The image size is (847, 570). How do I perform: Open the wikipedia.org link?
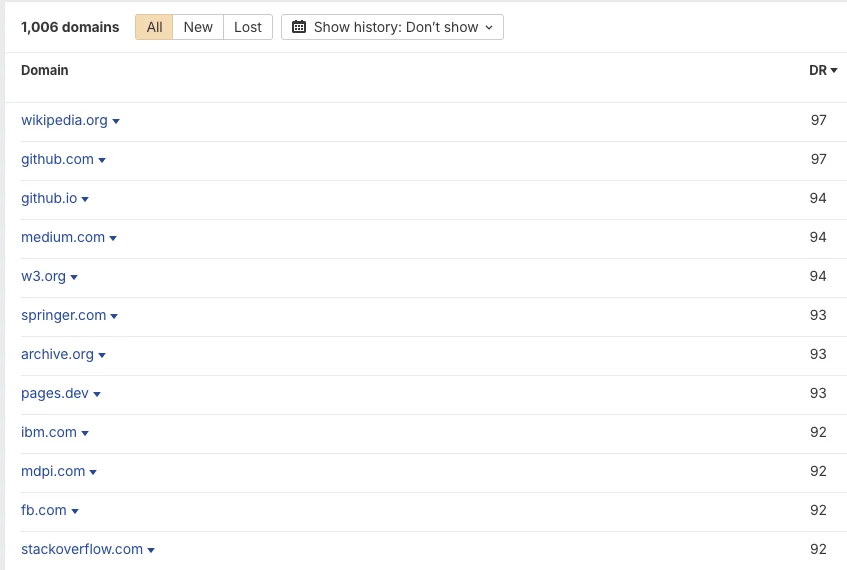coord(64,120)
